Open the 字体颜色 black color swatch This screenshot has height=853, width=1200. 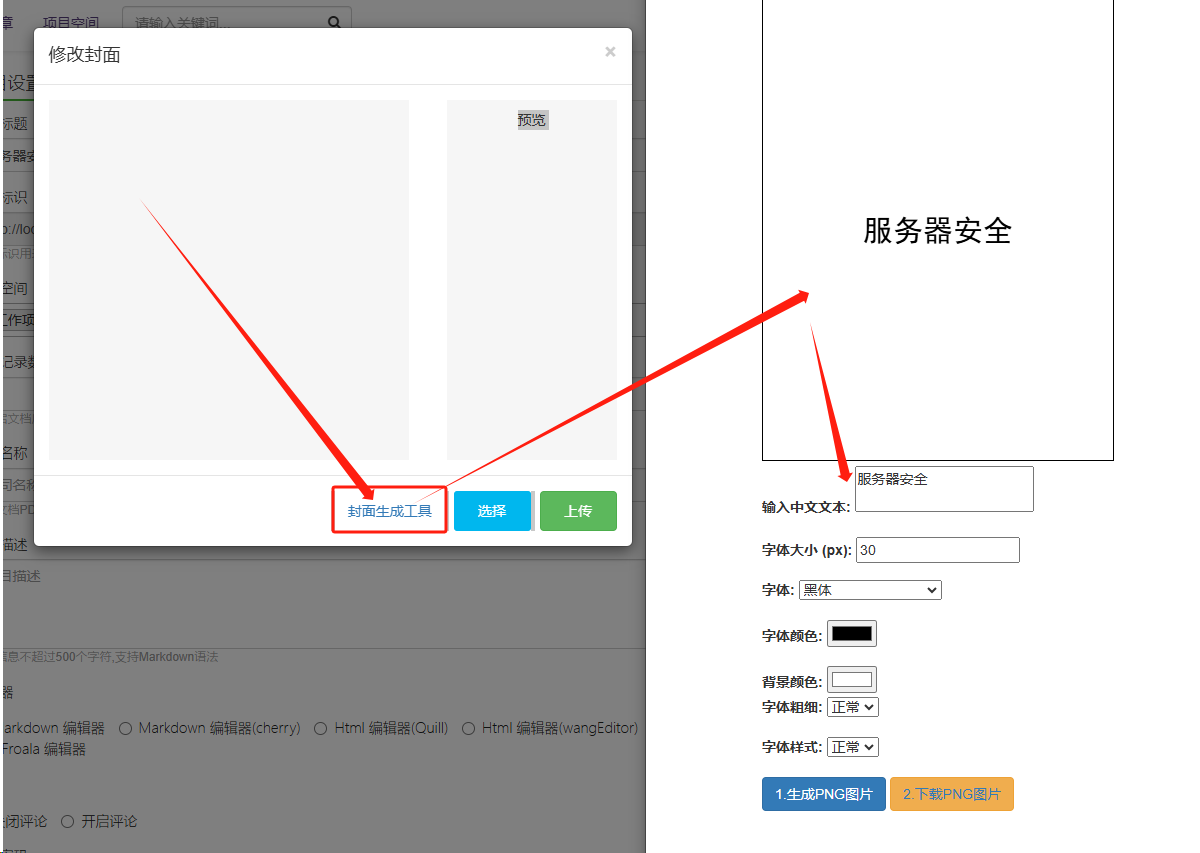pyautogui.click(x=851, y=634)
